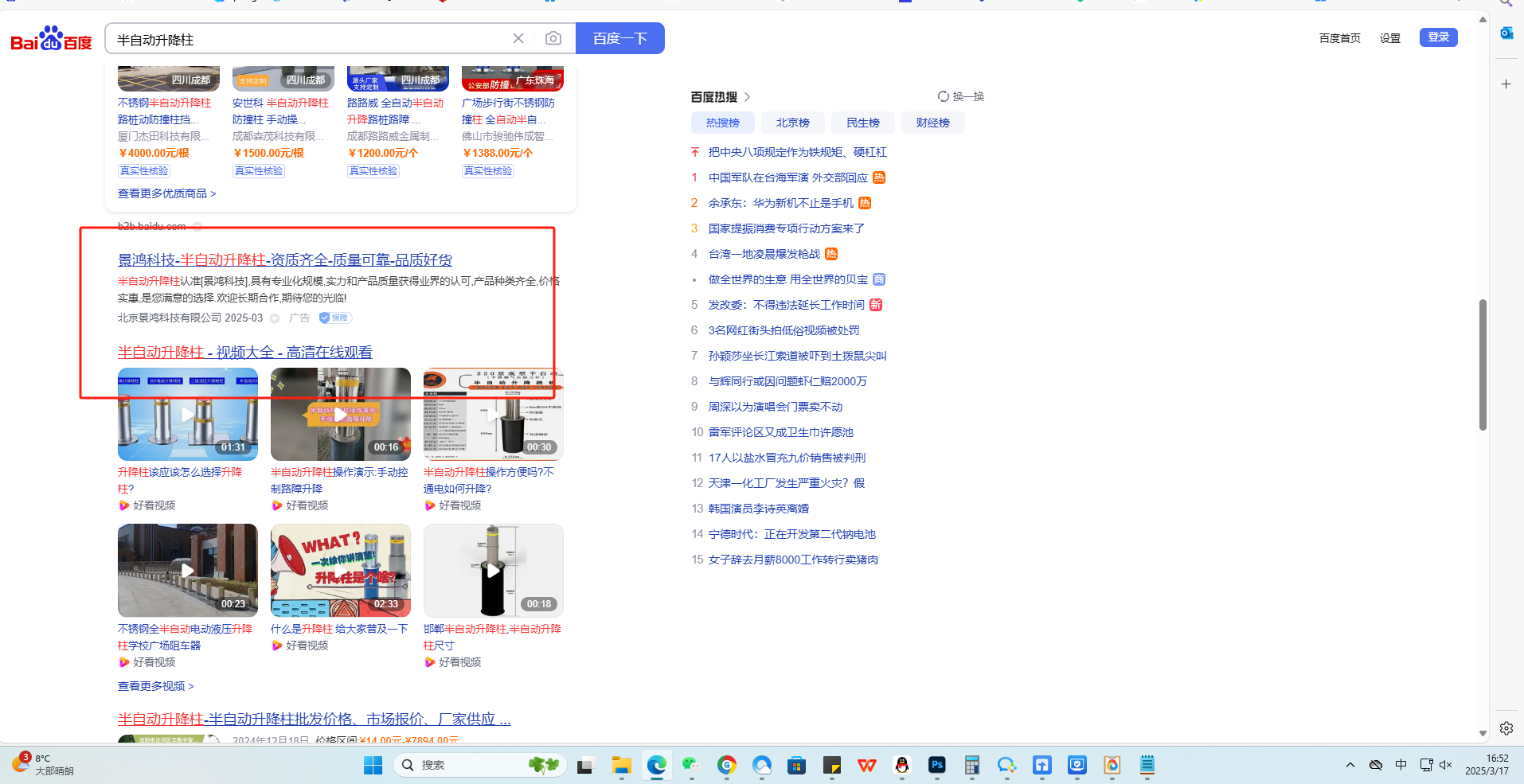Expand 百度热搜 with the chevron arrow

click(747, 97)
